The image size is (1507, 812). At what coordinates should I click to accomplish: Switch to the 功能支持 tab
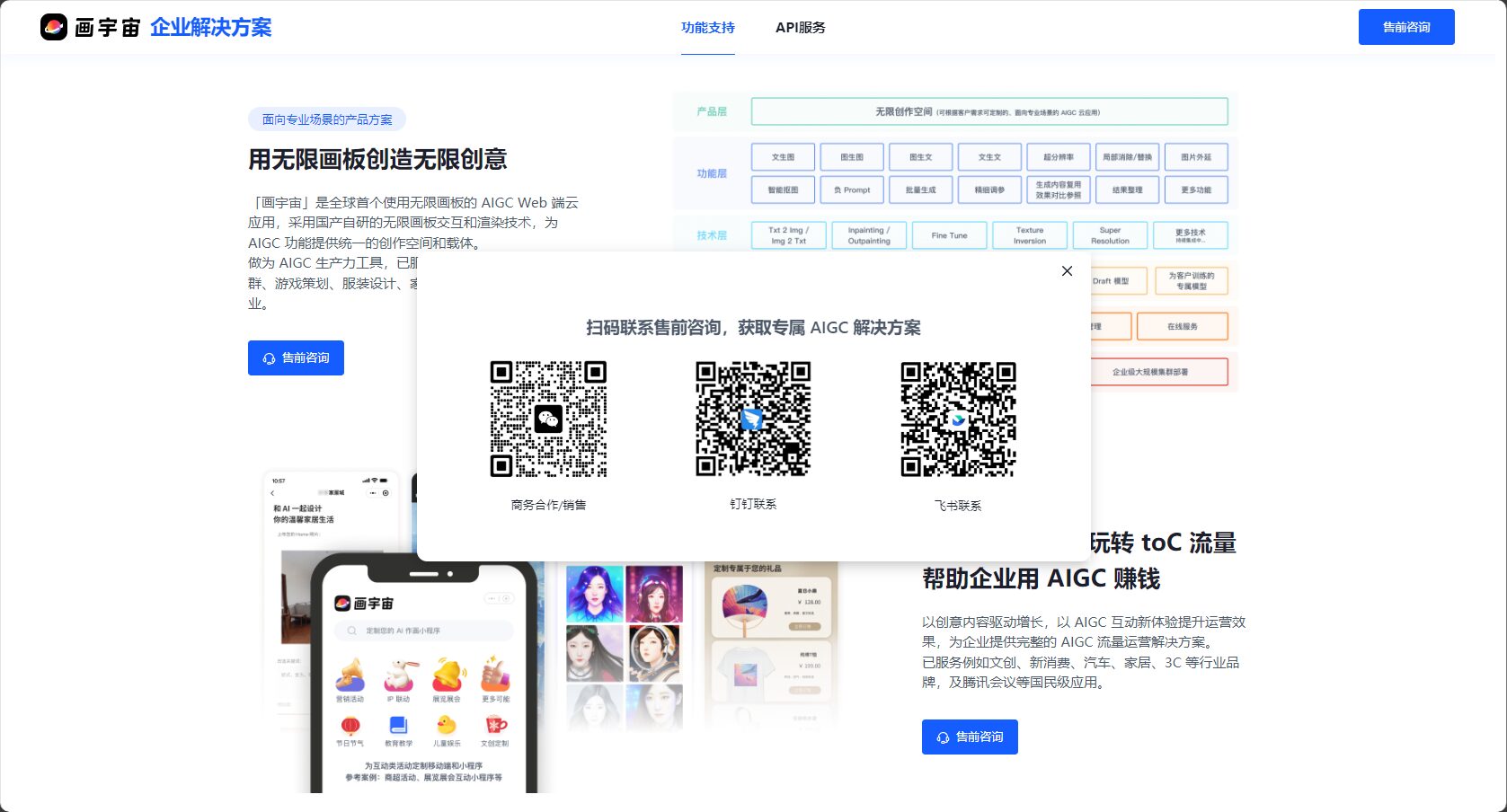708,27
